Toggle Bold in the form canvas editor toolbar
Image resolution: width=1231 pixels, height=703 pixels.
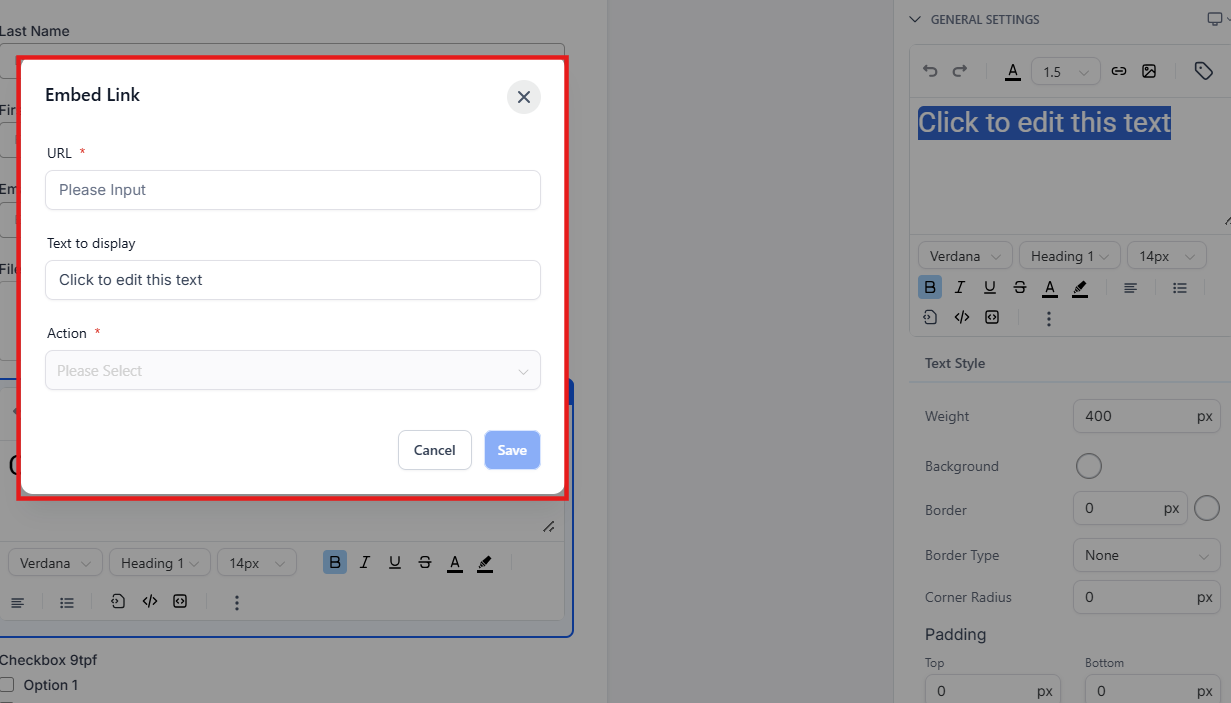pos(335,563)
